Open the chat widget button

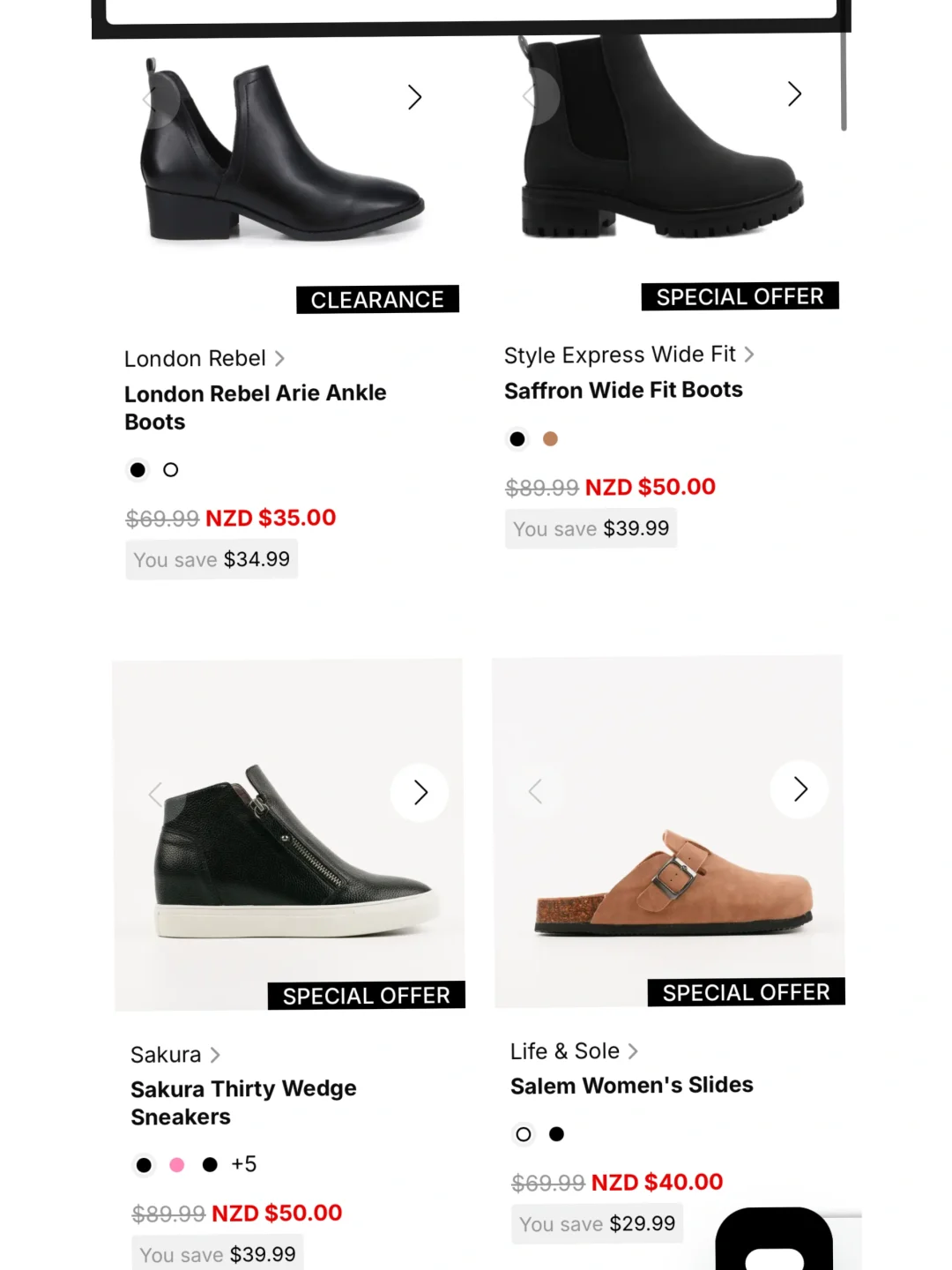pyautogui.click(x=774, y=1244)
